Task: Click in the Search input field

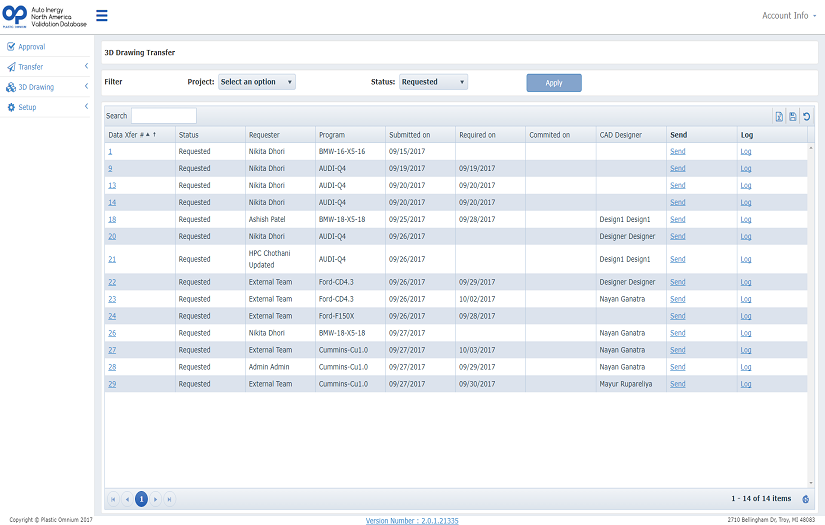Action: pyautogui.click(x=164, y=116)
